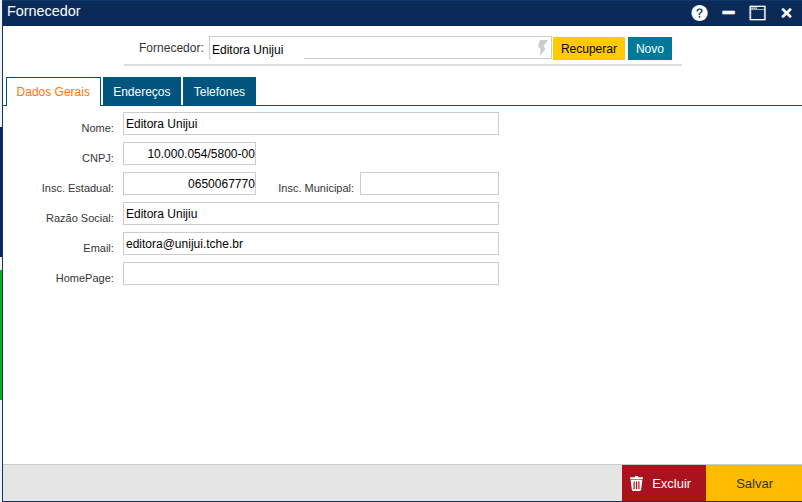Open the help question mark icon
The width and height of the screenshot is (802, 502).
click(x=699, y=13)
